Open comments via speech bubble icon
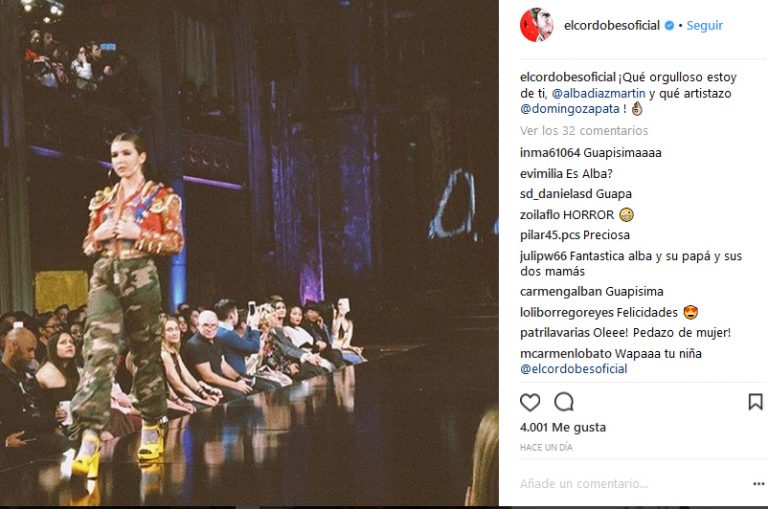Screen dimensions: 768x509 coord(564,402)
